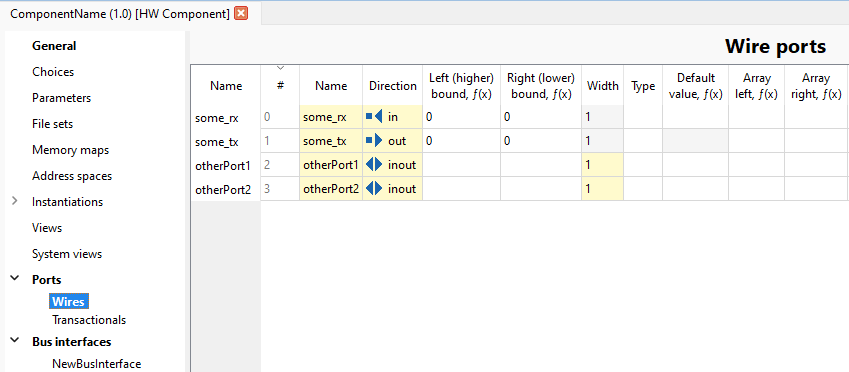Image resolution: width=849 pixels, height=372 pixels.
Task: Switch to the ComponentName (1.0) tab
Action: pos(120,14)
